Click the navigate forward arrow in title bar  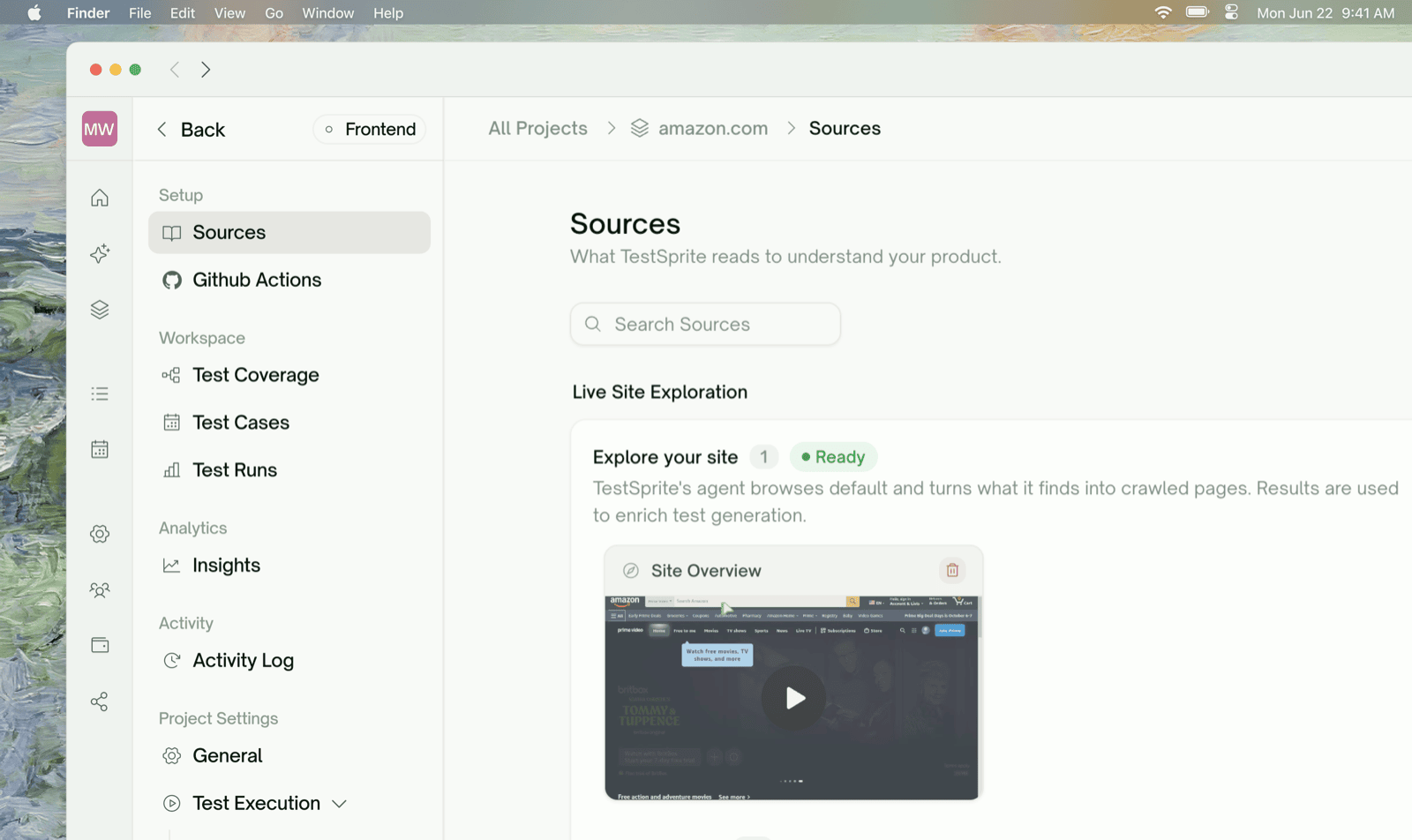[x=206, y=70]
